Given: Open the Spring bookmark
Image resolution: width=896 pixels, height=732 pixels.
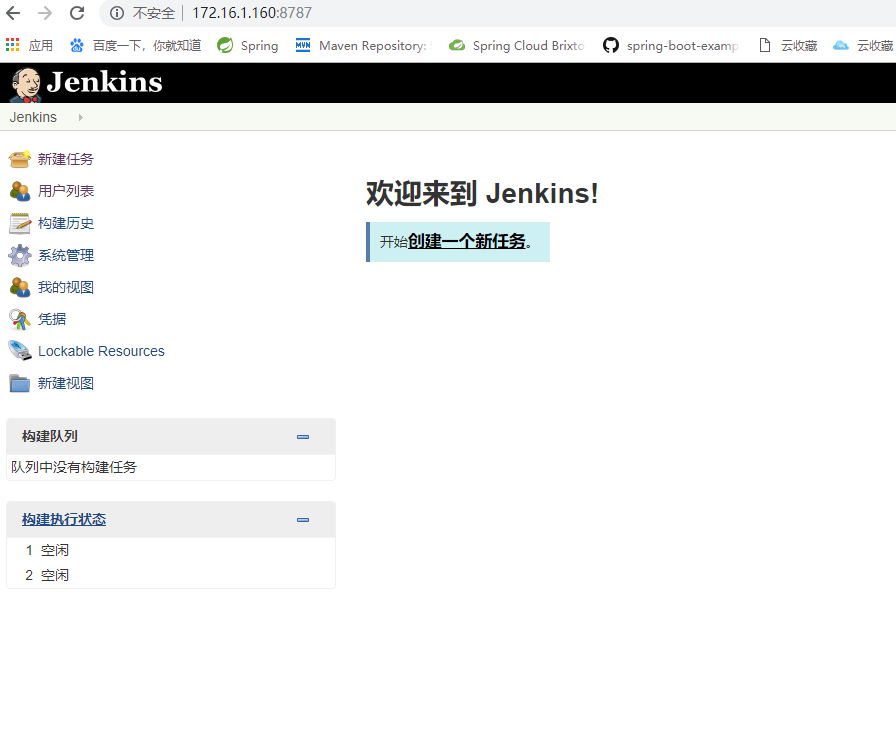Looking at the screenshot, I should click(247, 45).
